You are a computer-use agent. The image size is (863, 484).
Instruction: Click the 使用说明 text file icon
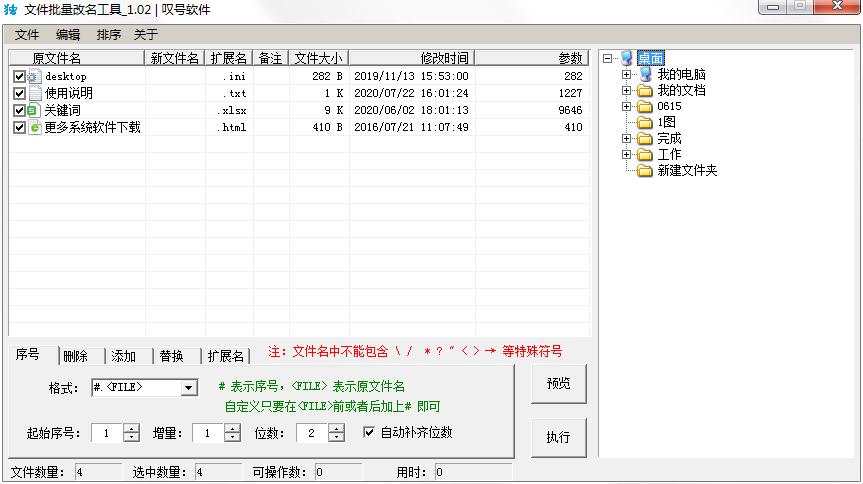[x=35, y=93]
